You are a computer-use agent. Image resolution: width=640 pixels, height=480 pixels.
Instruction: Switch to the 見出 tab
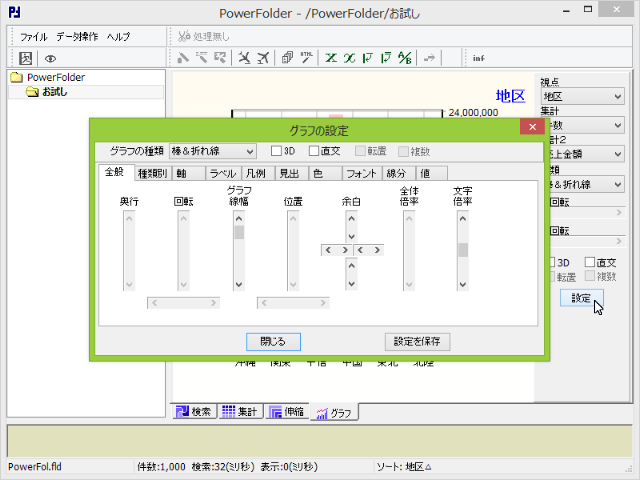tap(291, 173)
